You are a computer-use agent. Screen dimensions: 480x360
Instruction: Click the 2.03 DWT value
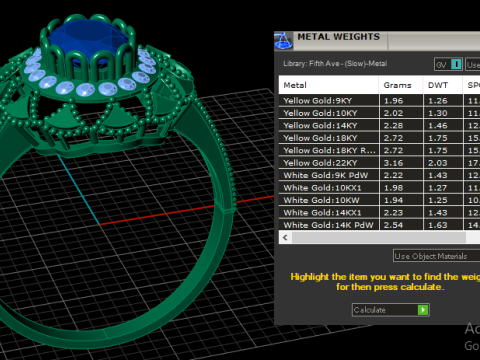[438, 163]
